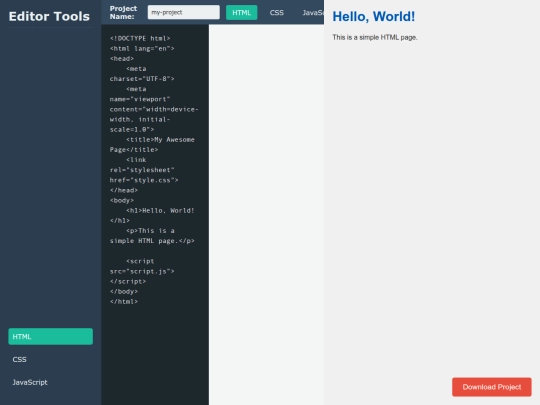This screenshot has height=405, width=540.
Task: Click the rel="stylesheet" code line
Action: pos(142,170)
